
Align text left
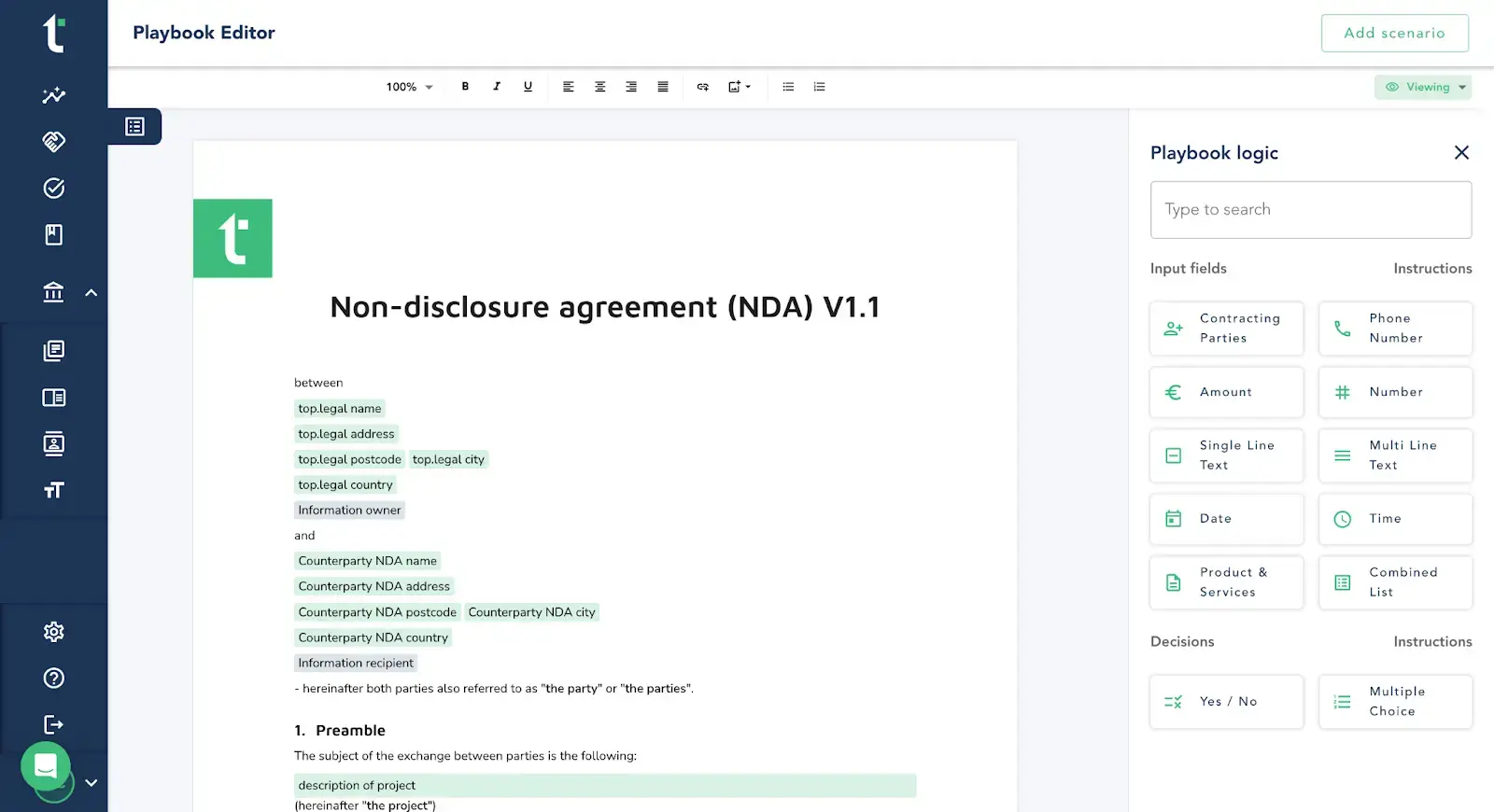[x=568, y=87]
